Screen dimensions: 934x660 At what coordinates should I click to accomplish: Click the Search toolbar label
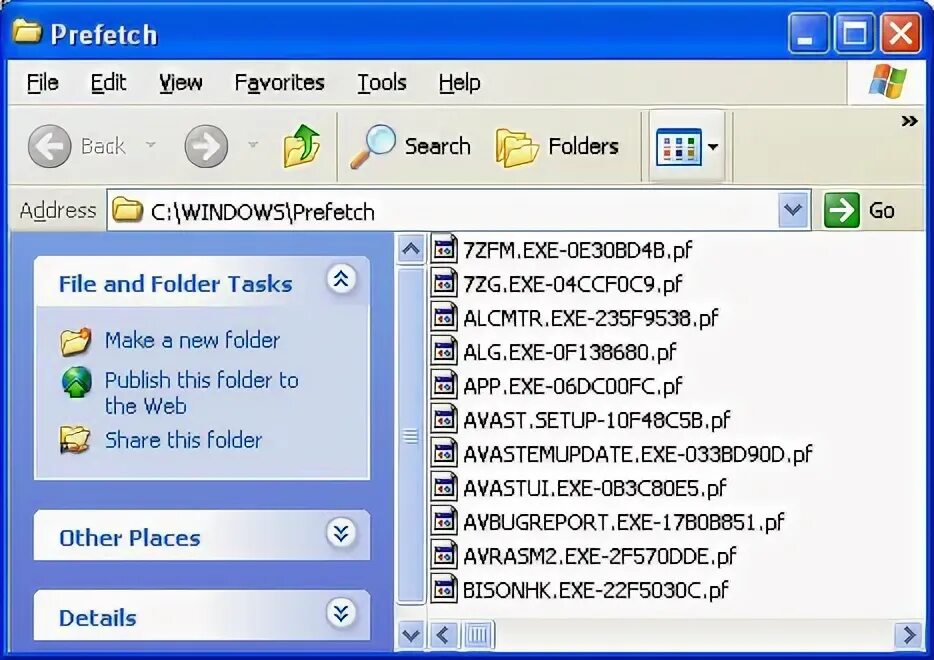438,147
